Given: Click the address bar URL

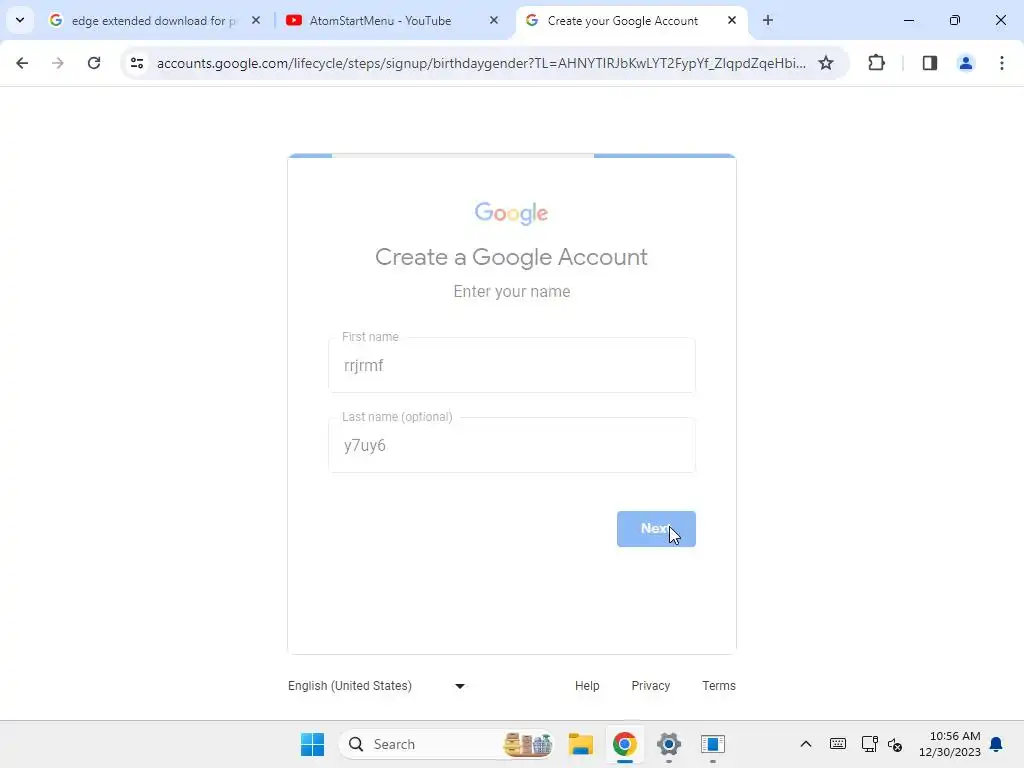Looking at the screenshot, I should 481,63.
